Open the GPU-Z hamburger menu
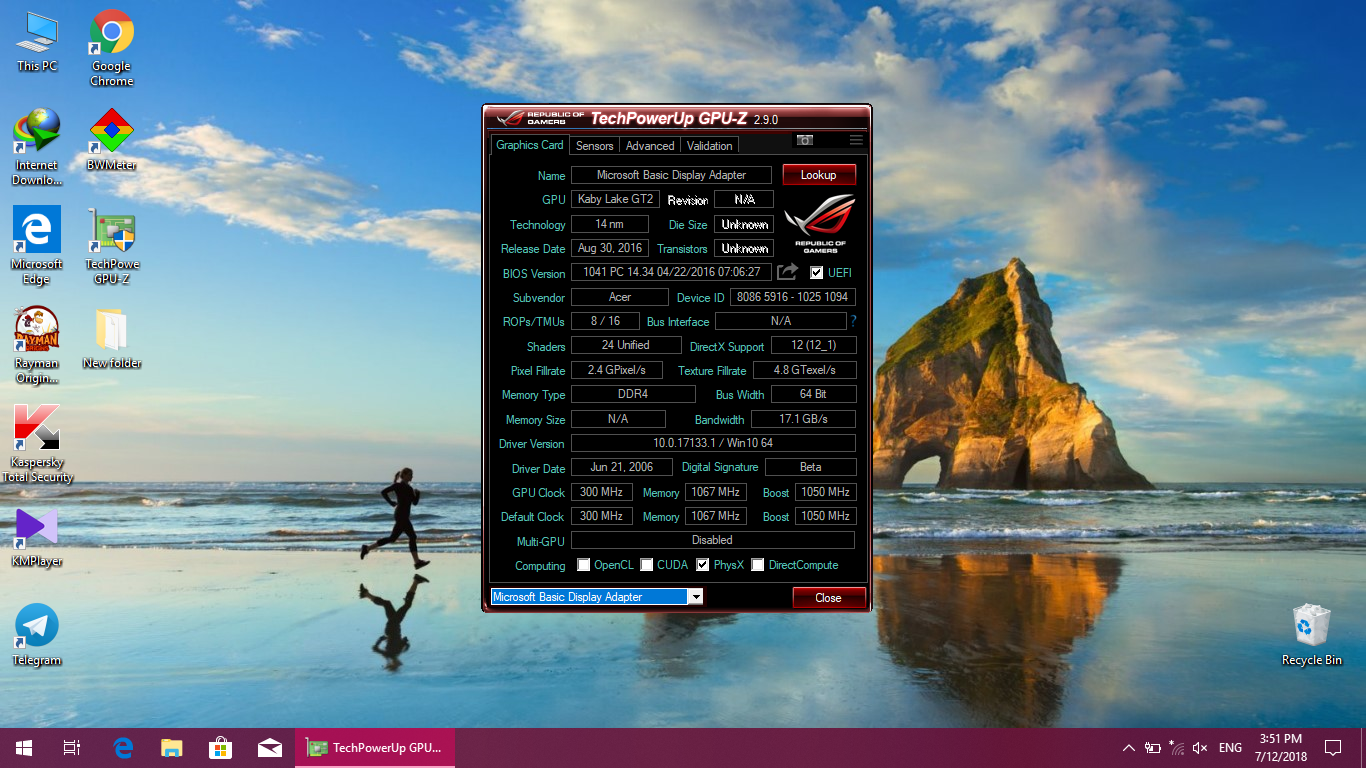Screen dimensions: 1366x768 [856, 140]
